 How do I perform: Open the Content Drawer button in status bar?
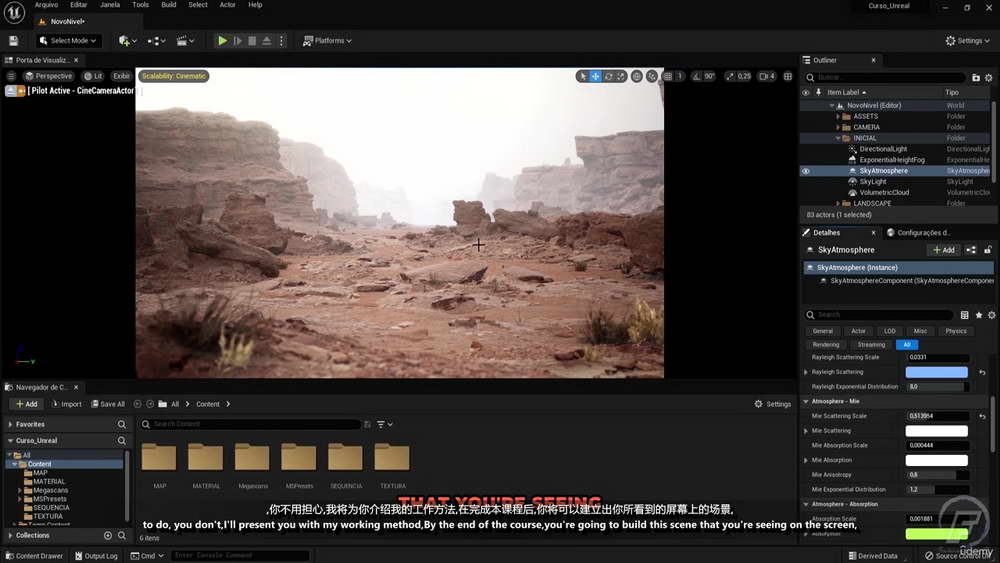[34, 556]
